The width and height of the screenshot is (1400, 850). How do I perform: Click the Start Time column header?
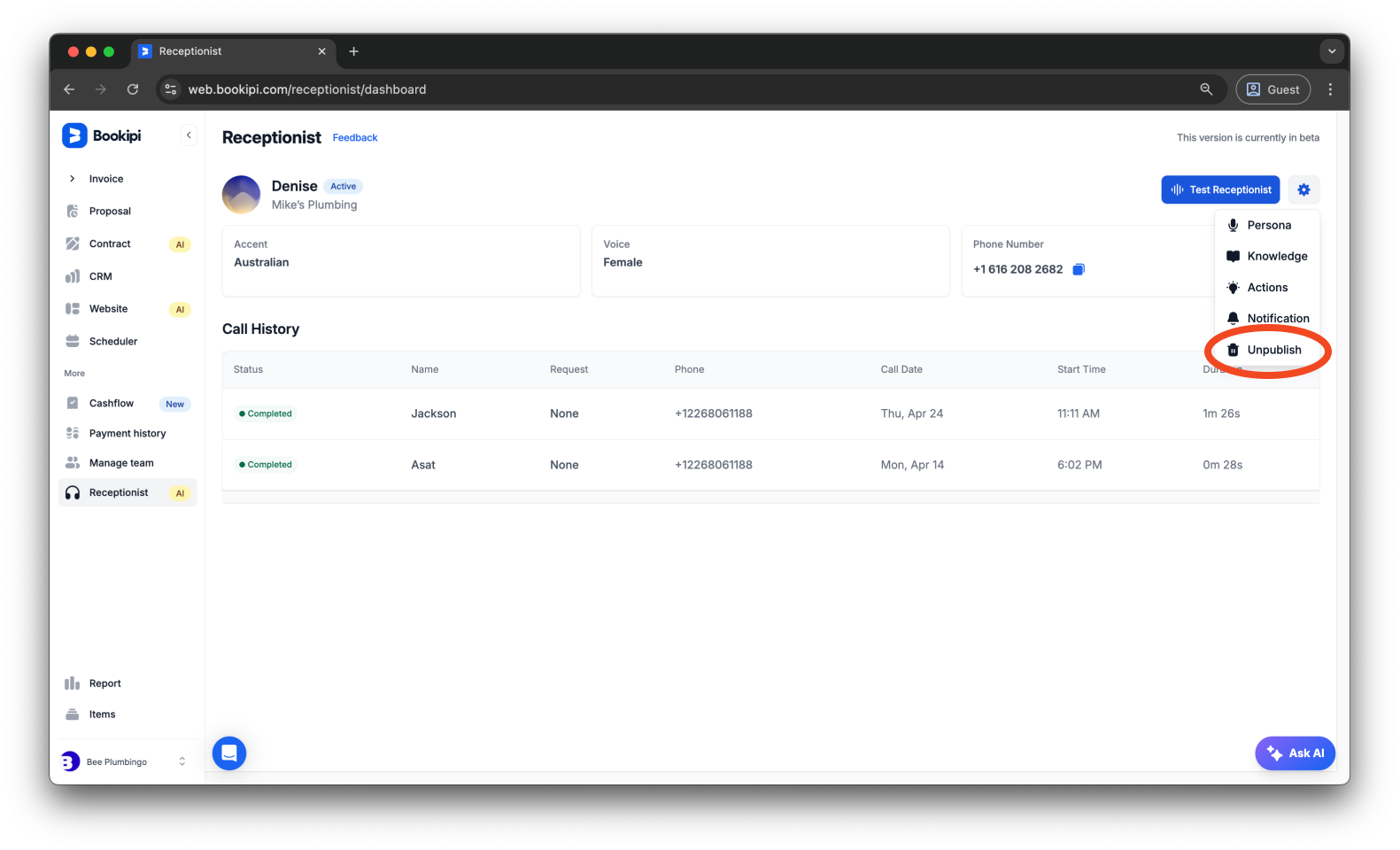(1081, 369)
